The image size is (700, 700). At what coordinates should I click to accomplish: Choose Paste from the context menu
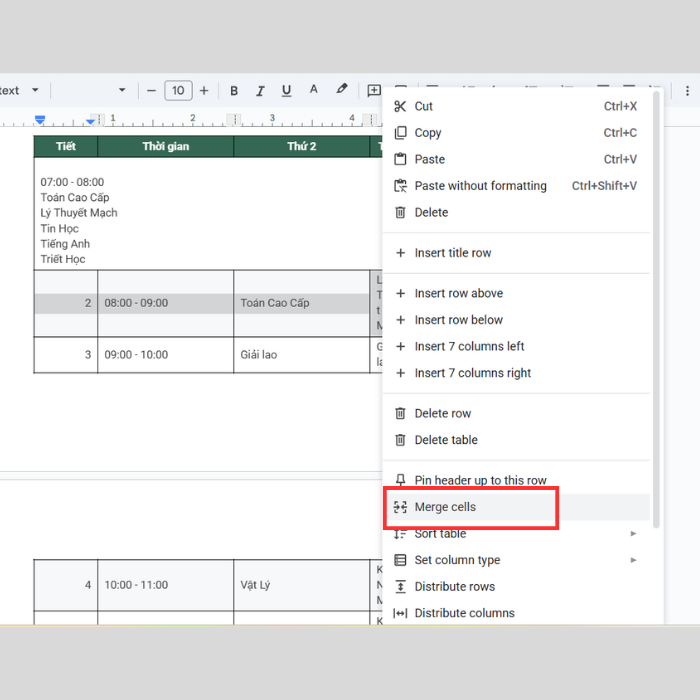pos(516,159)
